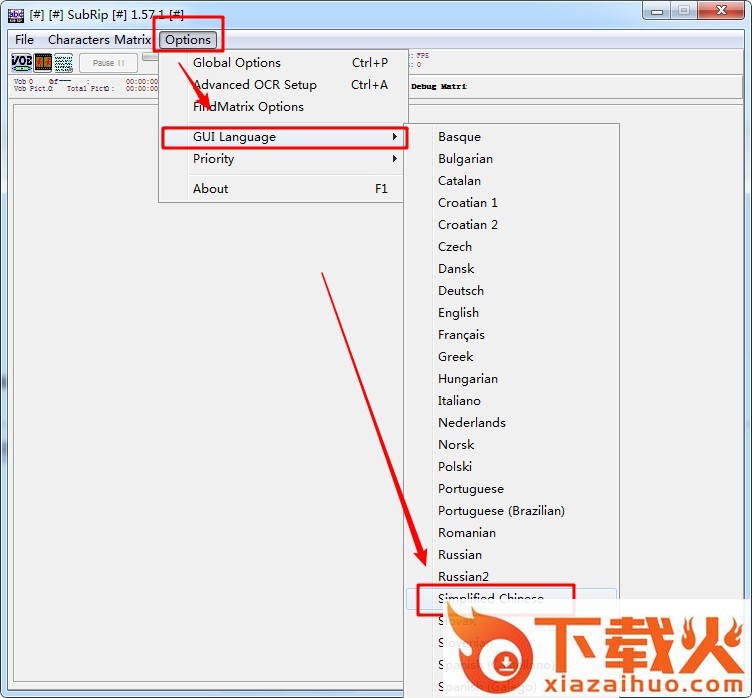The height and width of the screenshot is (698, 752).
Task: Open the About entry
Action: pyautogui.click(x=210, y=189)
